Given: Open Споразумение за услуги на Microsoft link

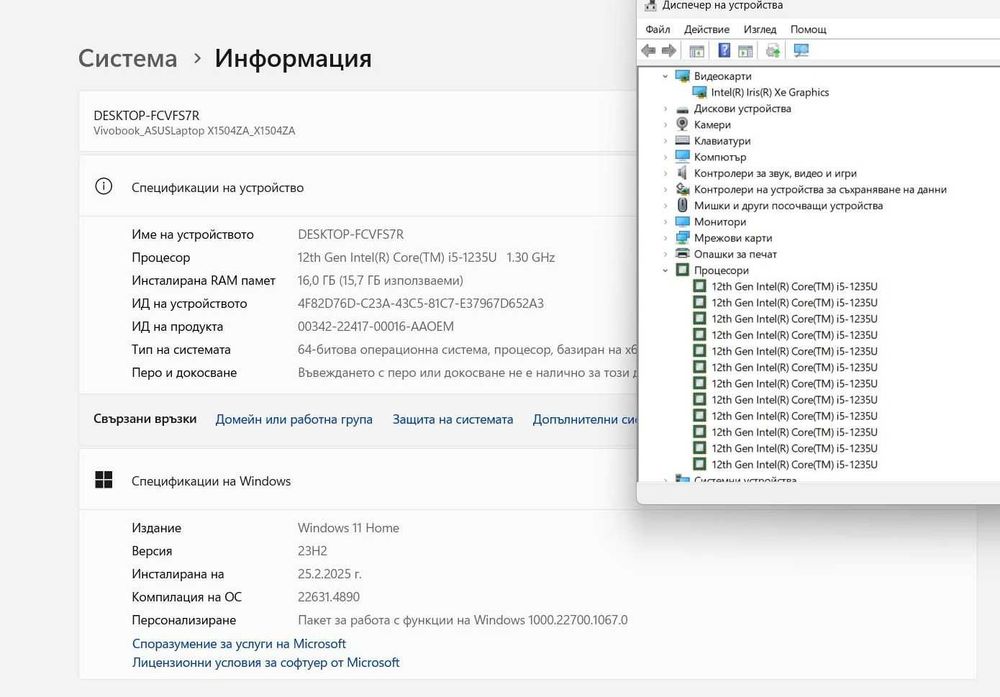Looking at the screenshot, I should coord(239,643).
